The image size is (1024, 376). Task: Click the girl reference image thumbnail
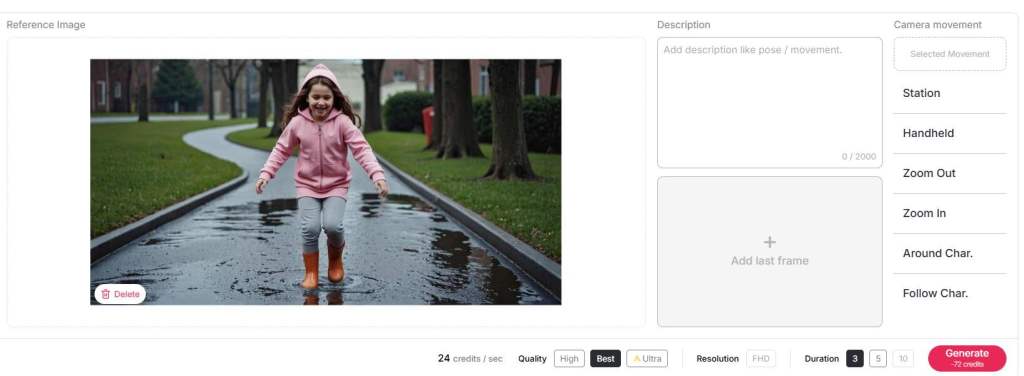(x=325, y=181)
